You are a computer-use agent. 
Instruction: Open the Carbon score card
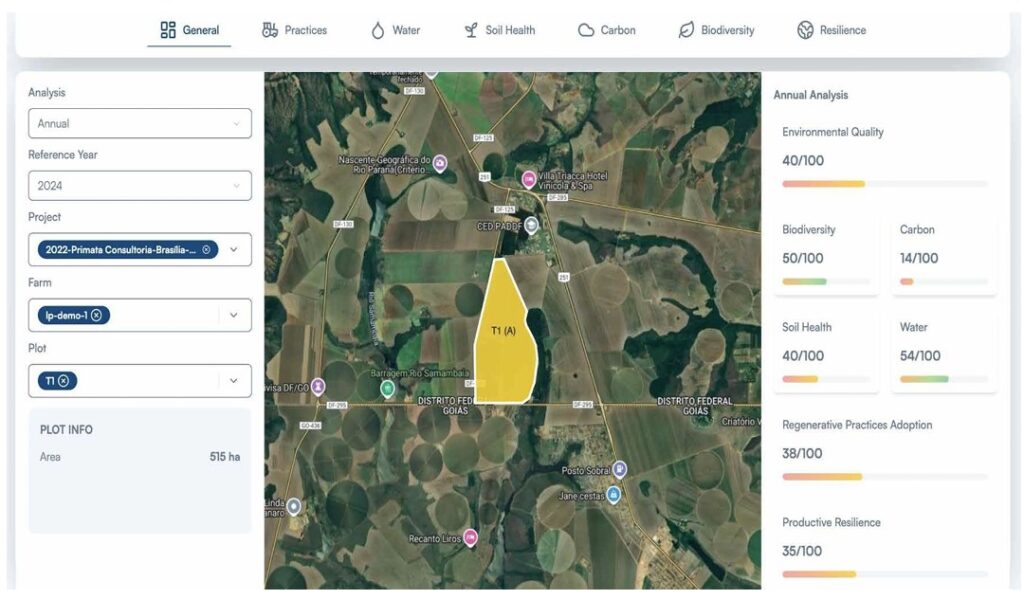tap(944, 256)
